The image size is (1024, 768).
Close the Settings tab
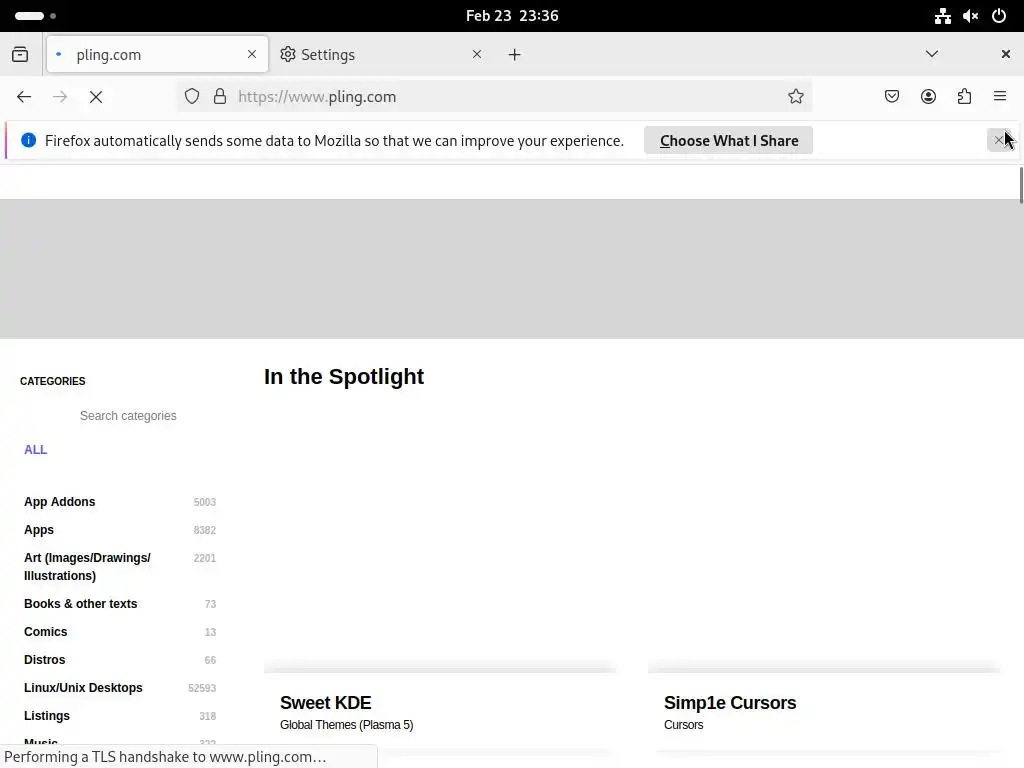(x=477, y=54)
